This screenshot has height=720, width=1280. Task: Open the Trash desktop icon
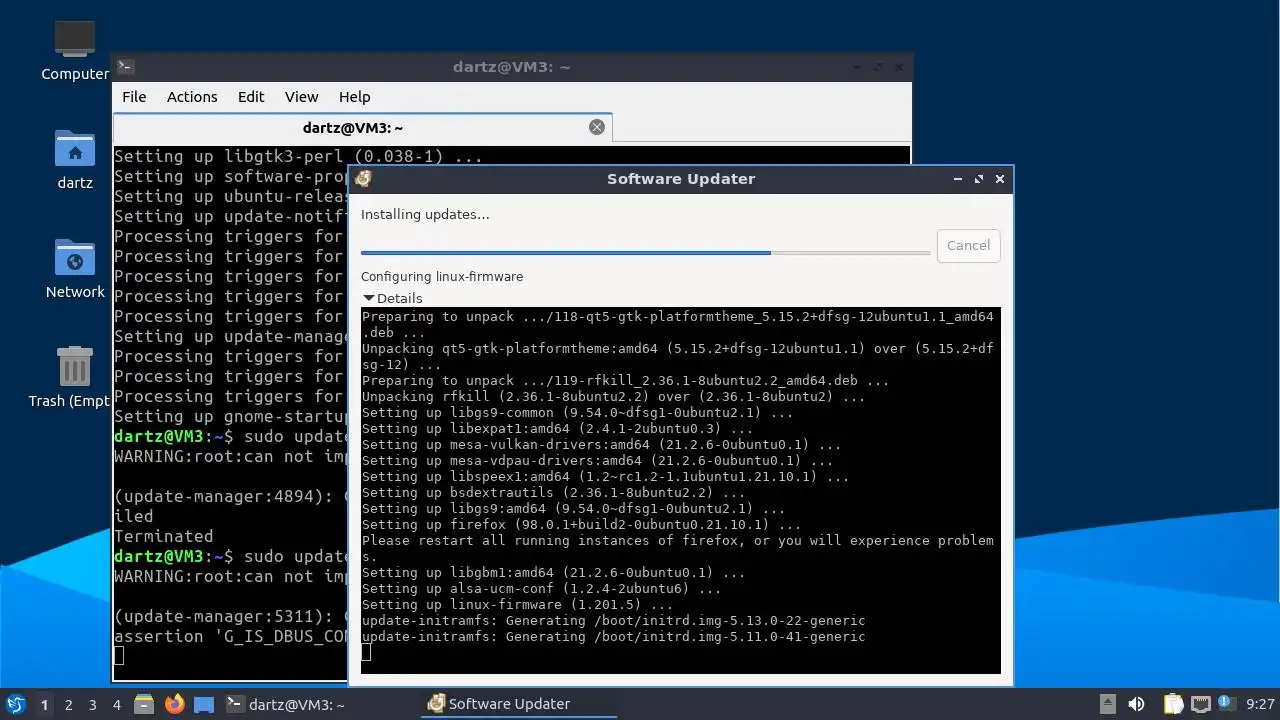[x=75, y=377]
